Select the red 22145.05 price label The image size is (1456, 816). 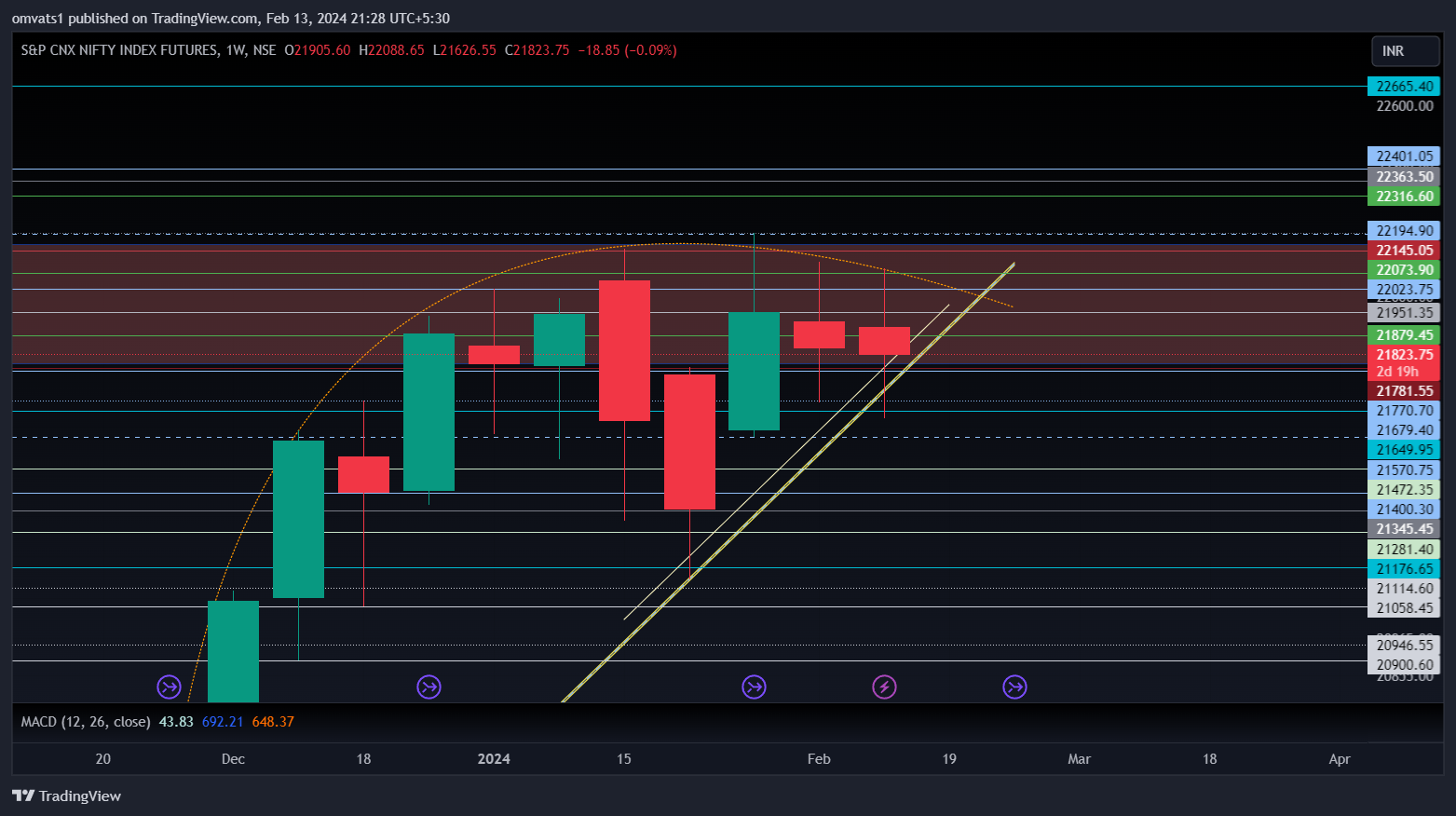coord(1404,251)
